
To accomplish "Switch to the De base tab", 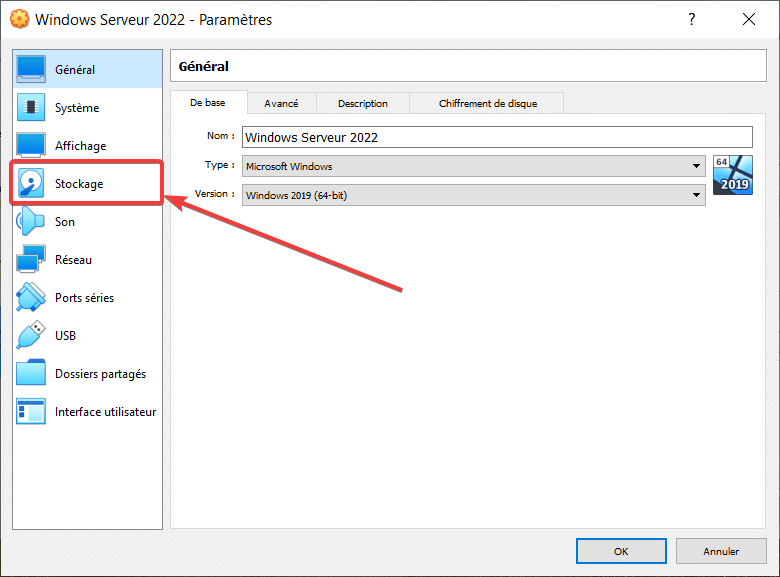I will tap(208, 102).
